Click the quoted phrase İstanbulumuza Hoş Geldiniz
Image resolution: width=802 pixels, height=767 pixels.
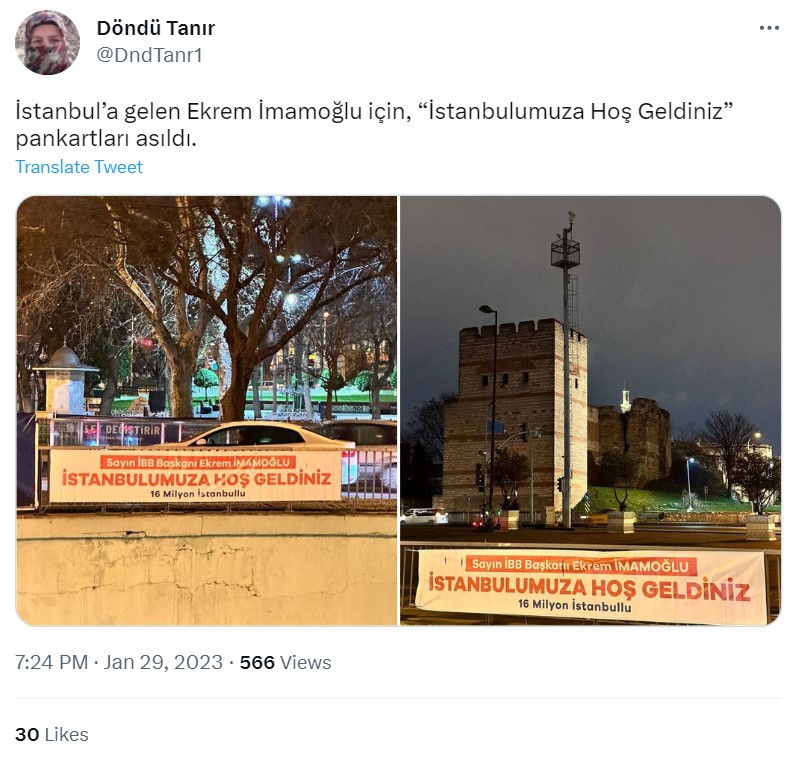576,111
